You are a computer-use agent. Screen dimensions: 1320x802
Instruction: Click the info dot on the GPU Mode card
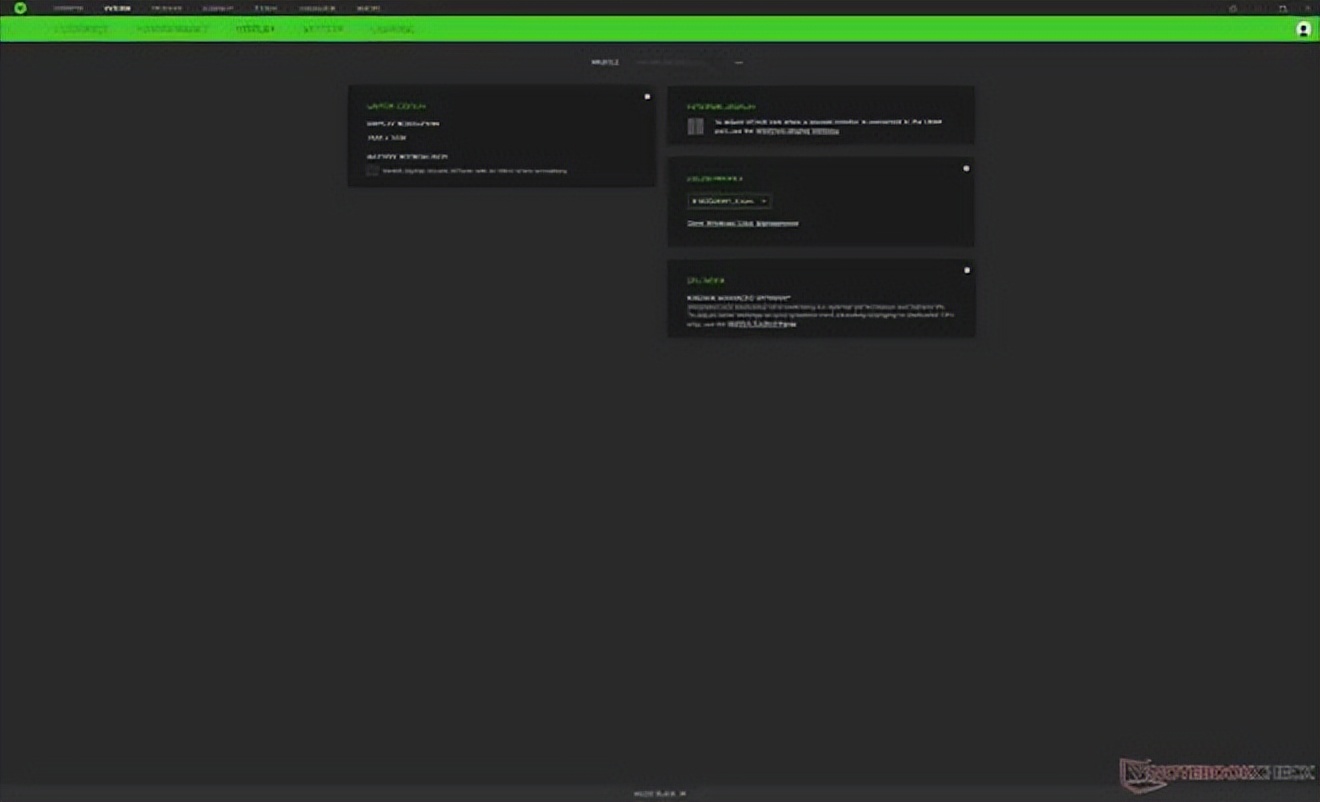(966, 270)
